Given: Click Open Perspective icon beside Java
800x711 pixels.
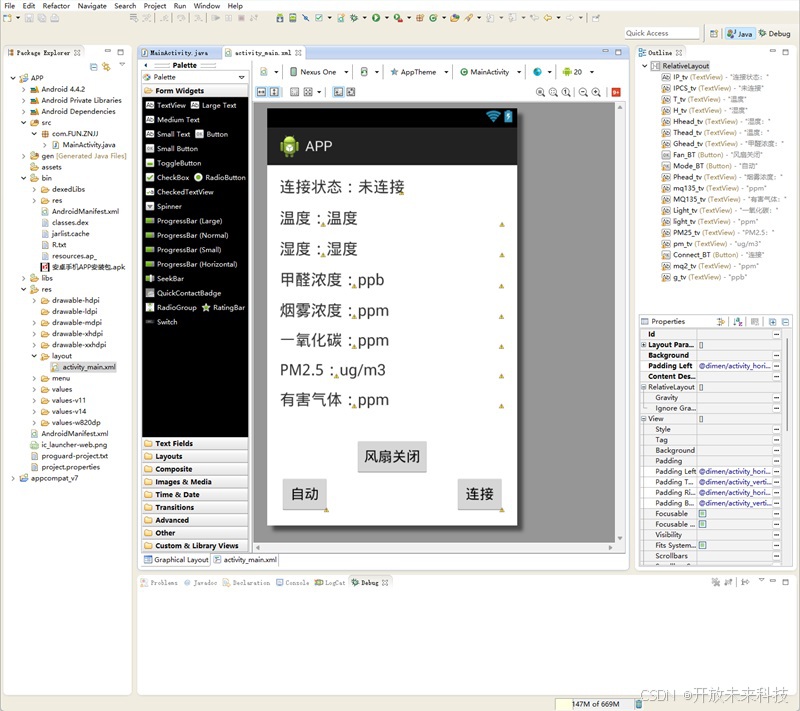Looking at the screenshot, I should pos(714,33).
